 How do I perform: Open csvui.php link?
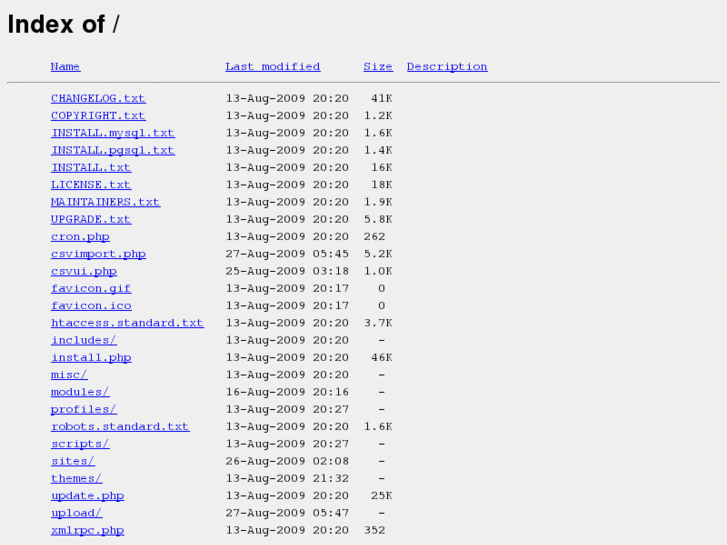tap(84, 271)
